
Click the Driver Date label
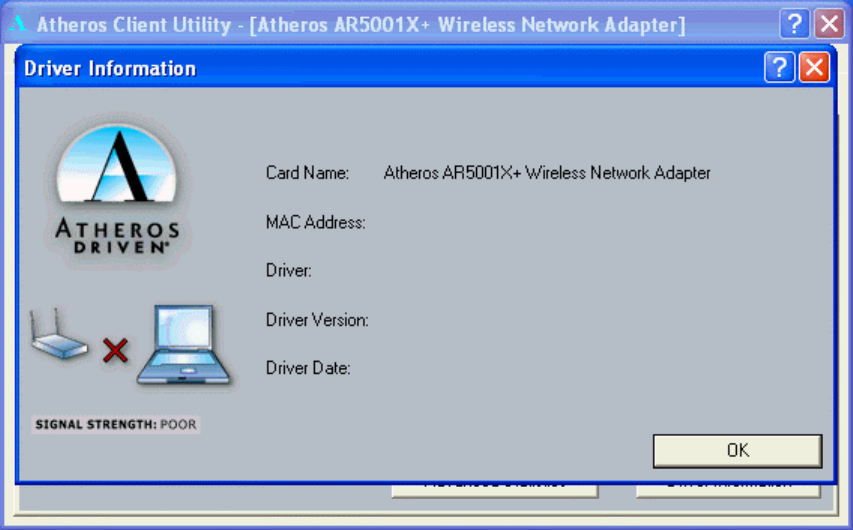[308, 368]
